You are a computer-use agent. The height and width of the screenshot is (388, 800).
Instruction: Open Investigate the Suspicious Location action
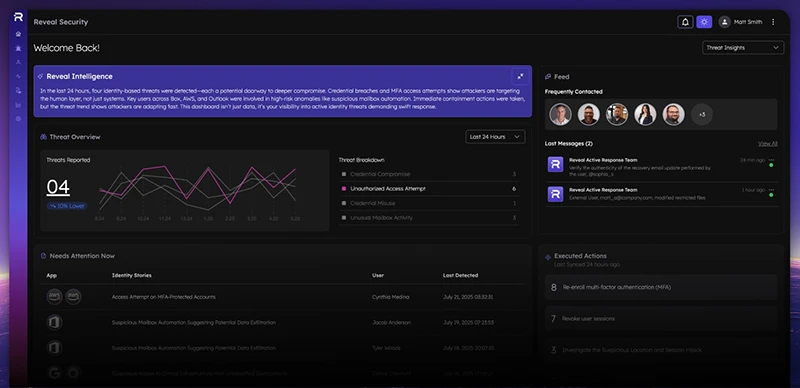(x=661, y=350)
